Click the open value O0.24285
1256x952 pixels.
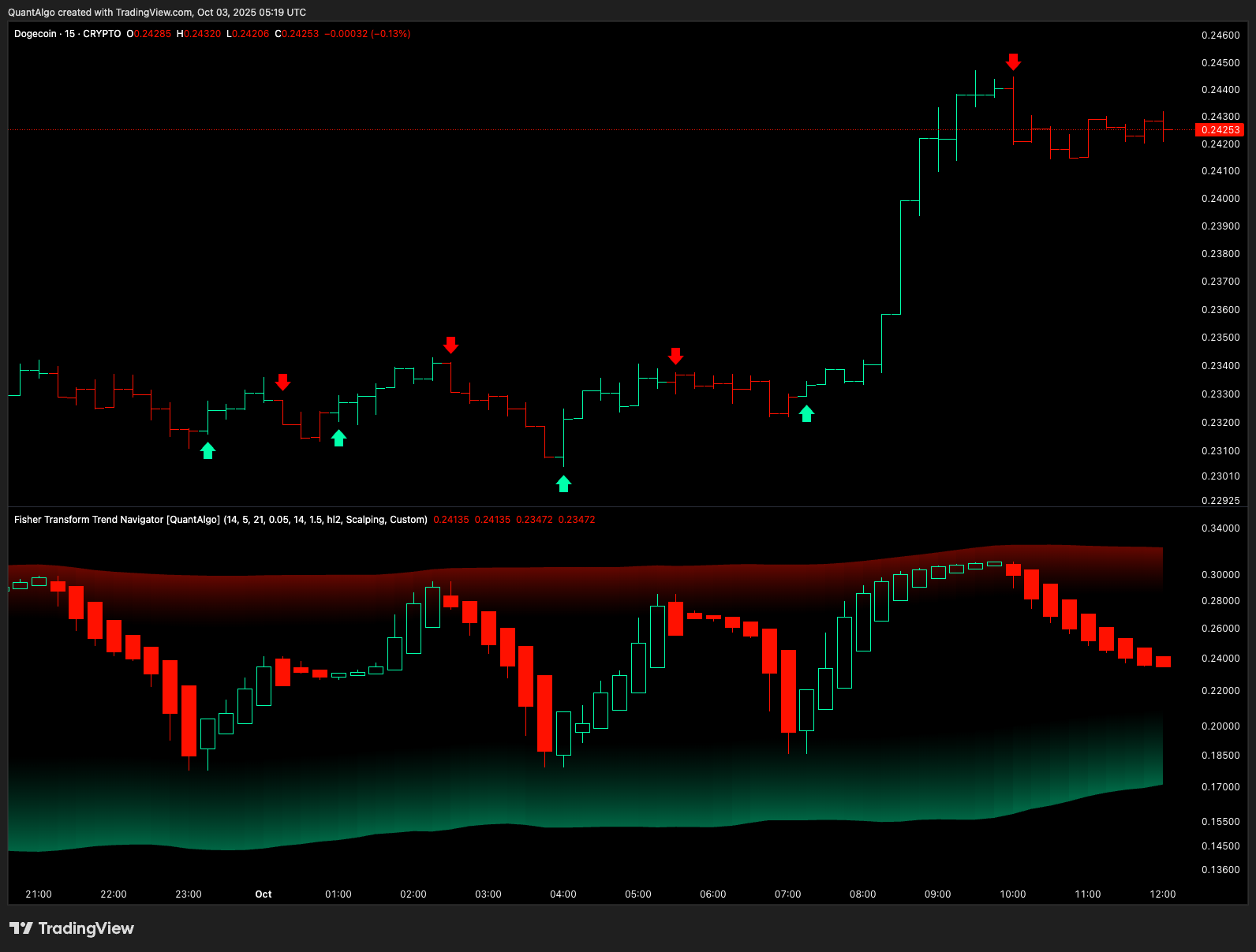point(149,34)
